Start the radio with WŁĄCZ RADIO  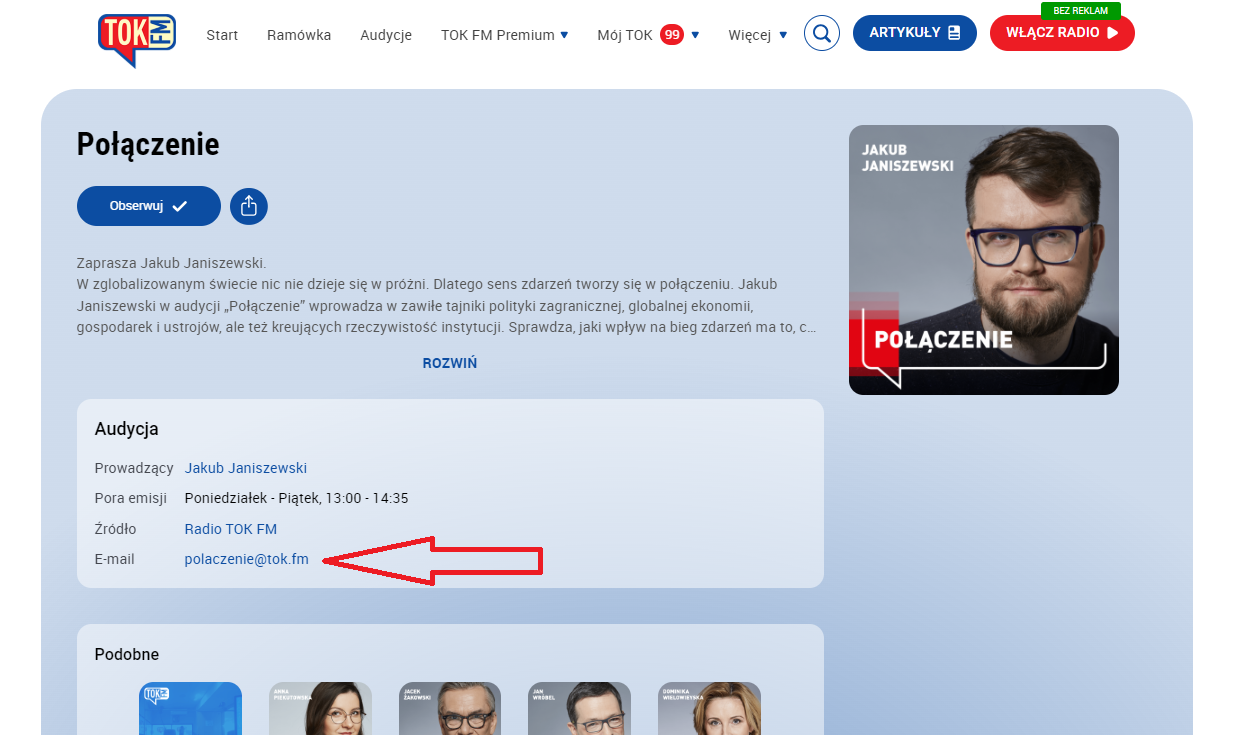click(x=1062, y=33)
